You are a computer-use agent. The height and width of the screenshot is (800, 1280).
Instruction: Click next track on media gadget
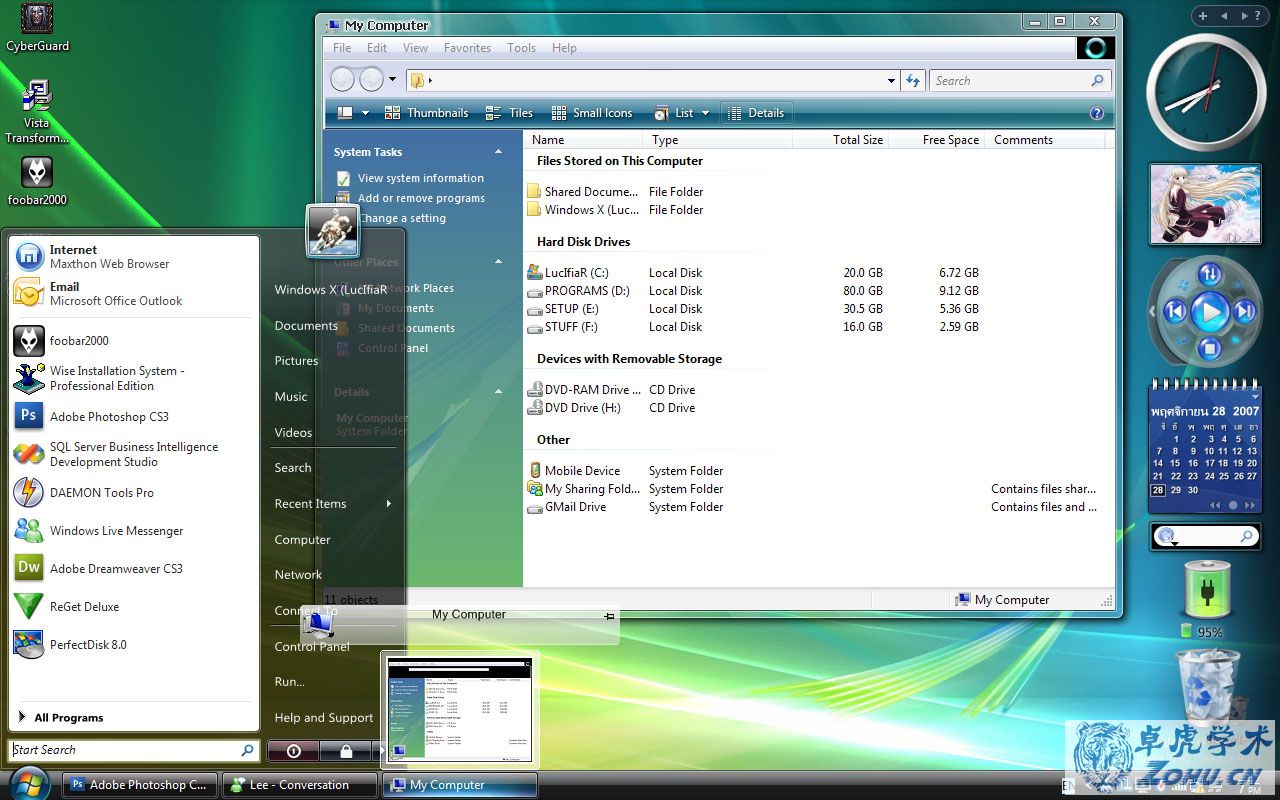click(x=1244, y=312)
